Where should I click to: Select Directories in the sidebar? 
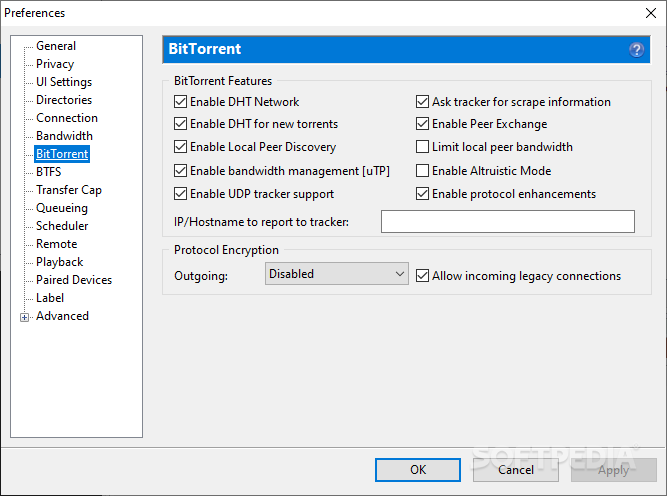(64, 100)
